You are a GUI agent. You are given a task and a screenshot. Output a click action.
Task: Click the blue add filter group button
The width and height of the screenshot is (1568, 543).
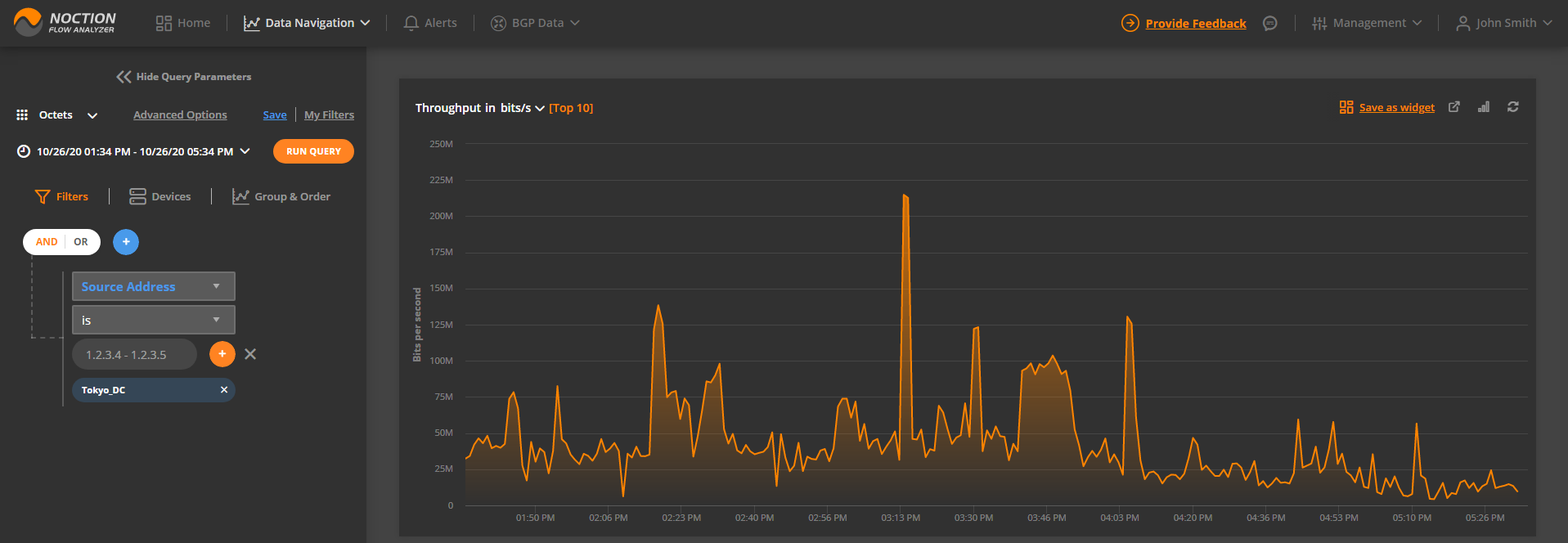[x=126, y=242]
